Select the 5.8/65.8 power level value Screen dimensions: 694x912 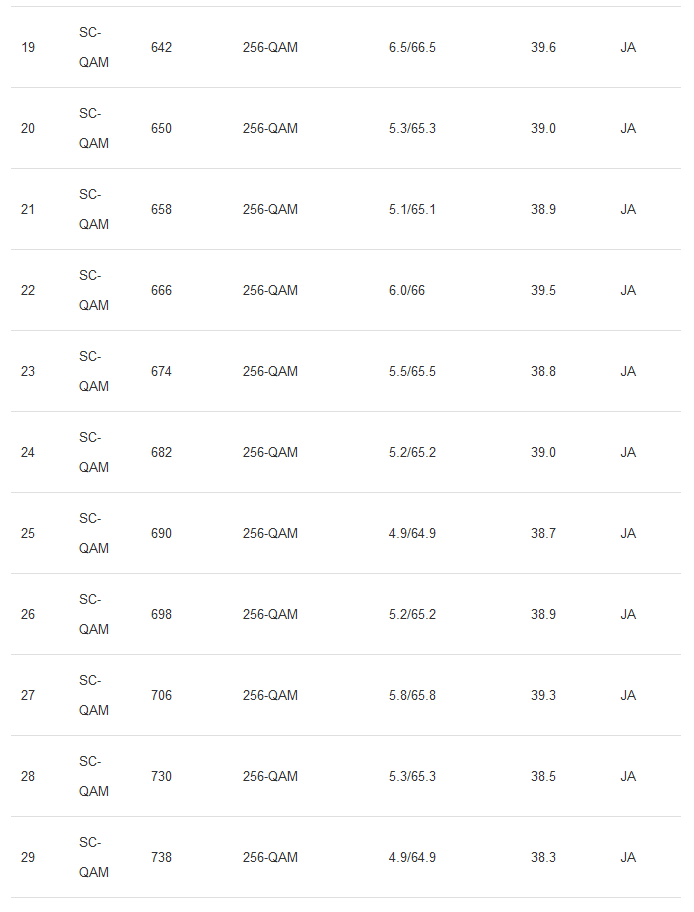click(x=412, y=695)
